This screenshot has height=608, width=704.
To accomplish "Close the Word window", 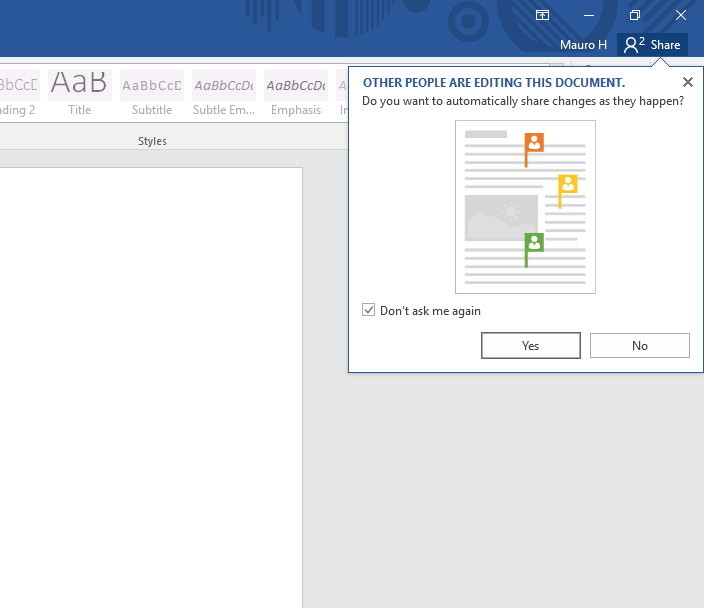I will pos(681,15).
